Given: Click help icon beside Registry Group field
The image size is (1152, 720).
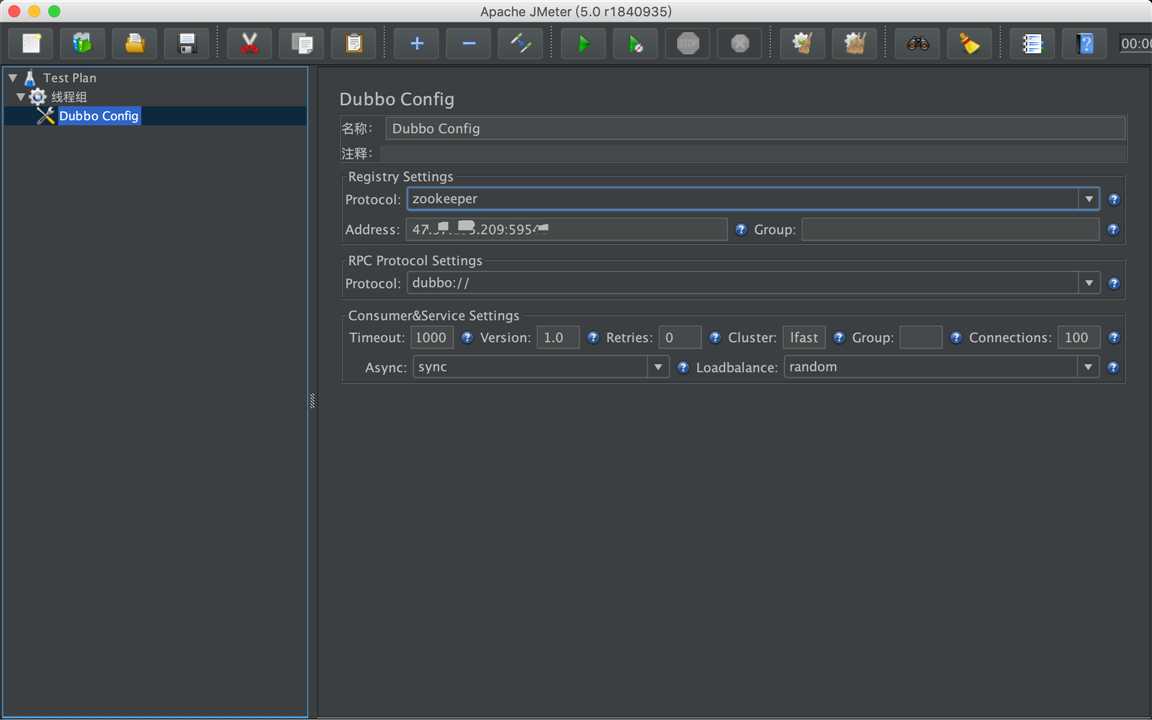Looking at the screenshot, I should pos(1114,229).
